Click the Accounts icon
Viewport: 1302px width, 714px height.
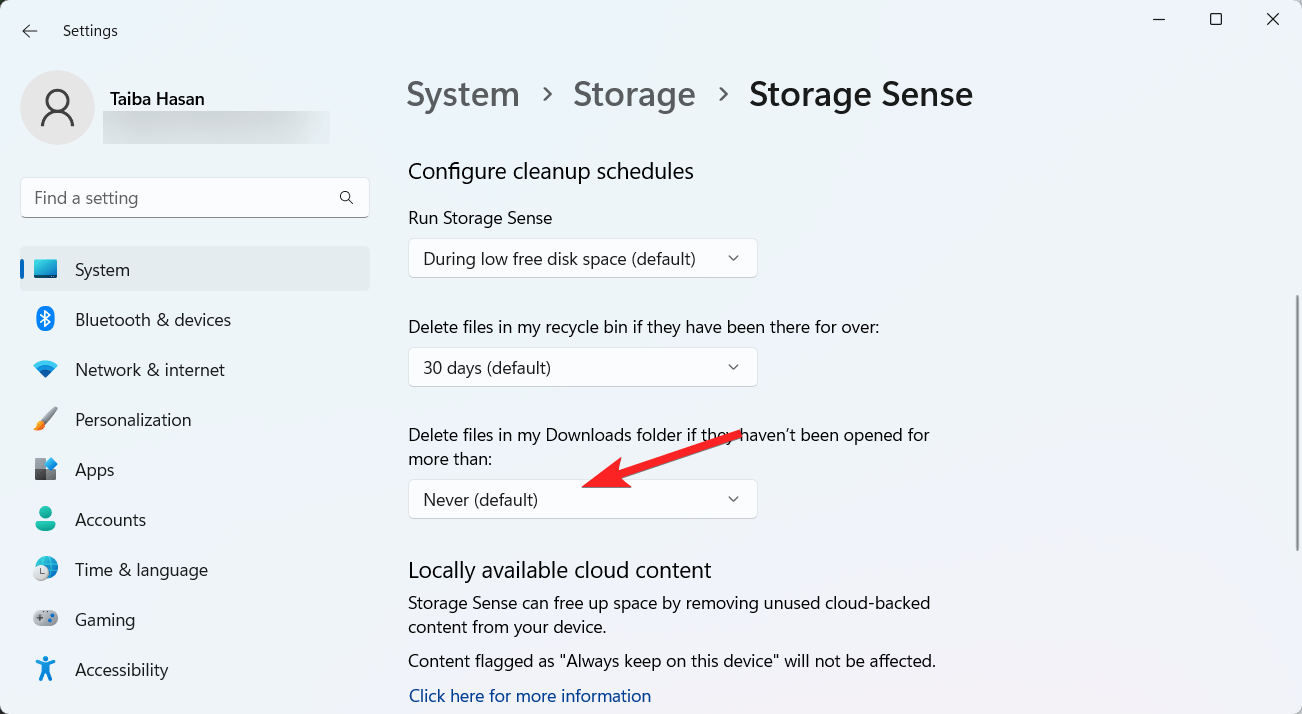click(45, 519)
